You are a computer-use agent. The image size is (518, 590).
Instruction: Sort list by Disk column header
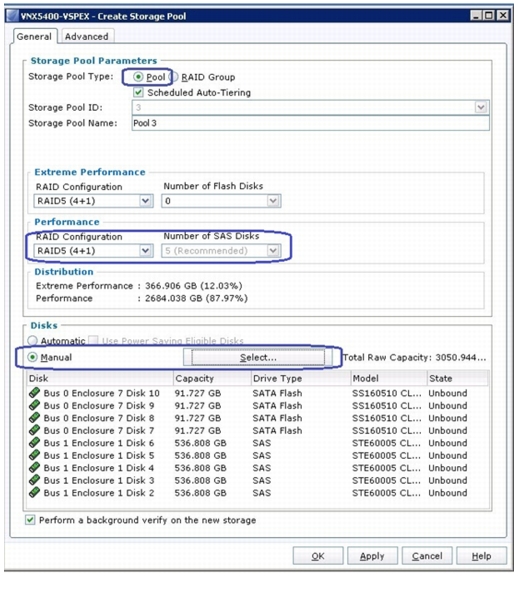[100, 378]
